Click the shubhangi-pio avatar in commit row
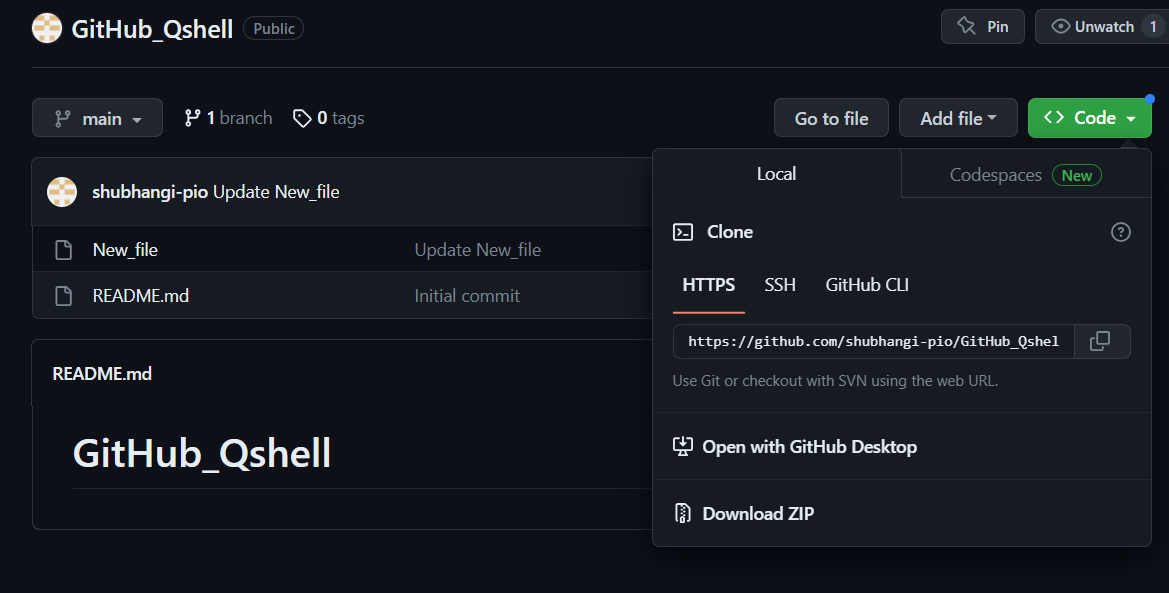 coord(62,192)
